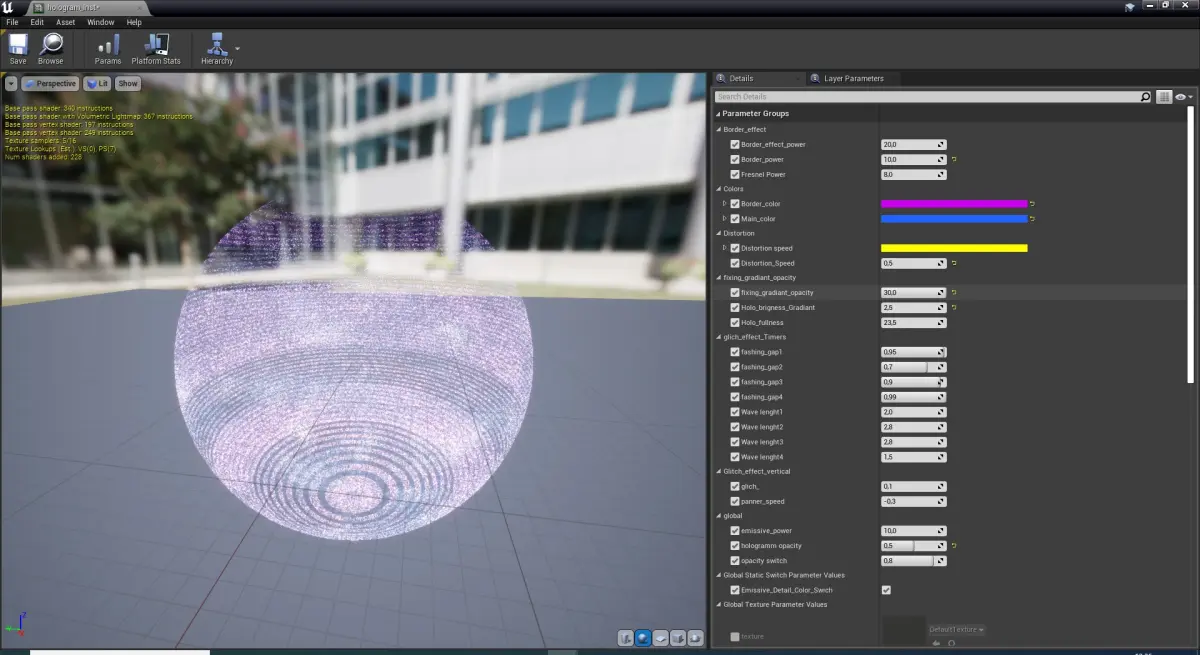
Task: Select the sphere preview mesh
Action: (x=643, y=637)
